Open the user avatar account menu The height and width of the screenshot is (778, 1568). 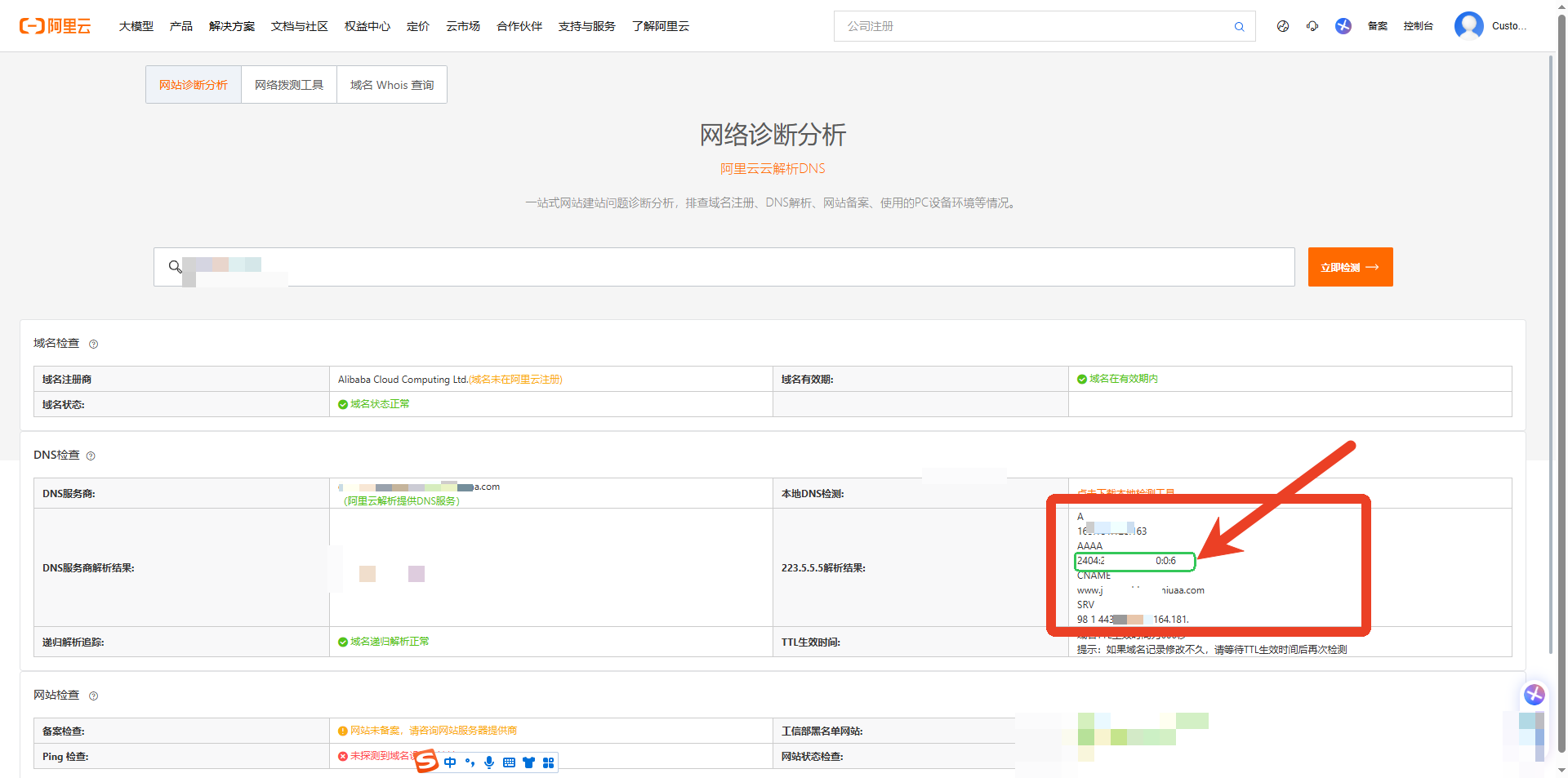tap(1468, 26)
